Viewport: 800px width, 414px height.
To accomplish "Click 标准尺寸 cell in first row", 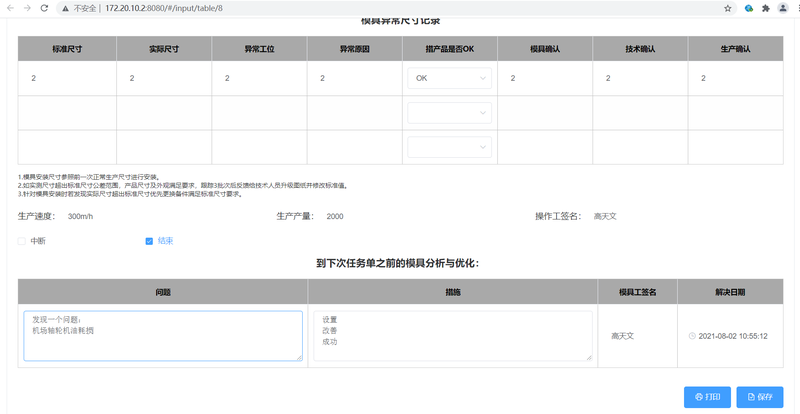I will [67, 78].
